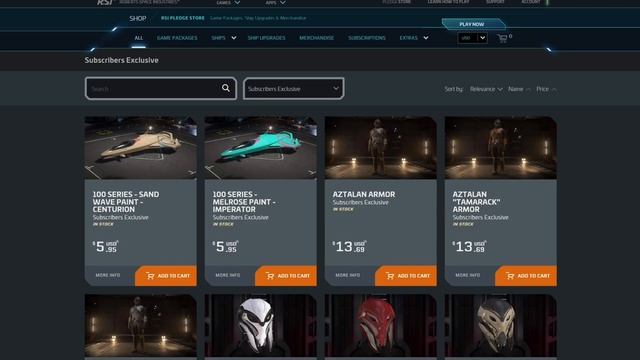The image size is (640, 360).
Task: Add Melrose Paint Imperator to cart
Action: tap(286, 276)
